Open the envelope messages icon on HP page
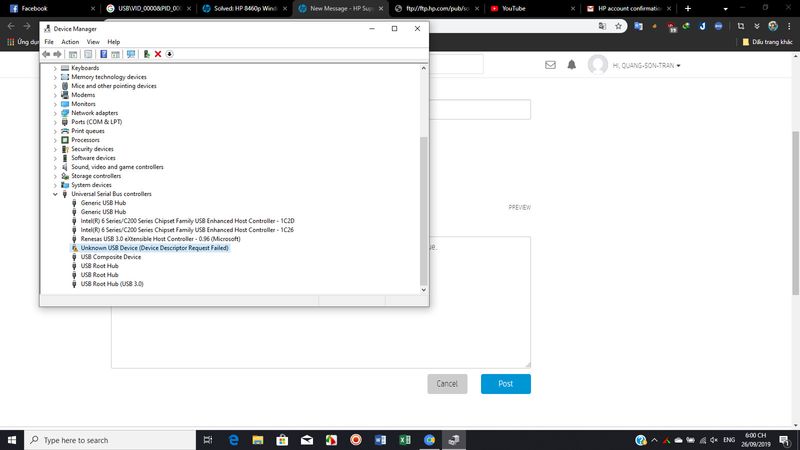 point(550,65)
